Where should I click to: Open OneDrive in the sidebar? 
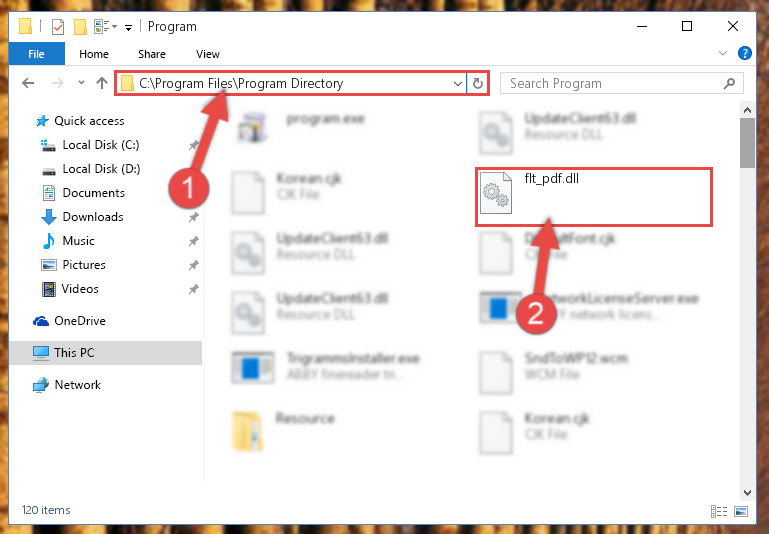coord(79,321)
